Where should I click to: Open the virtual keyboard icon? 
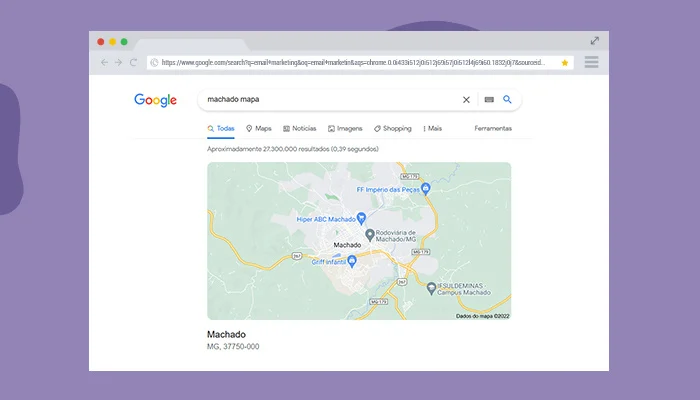pos(489,100)
